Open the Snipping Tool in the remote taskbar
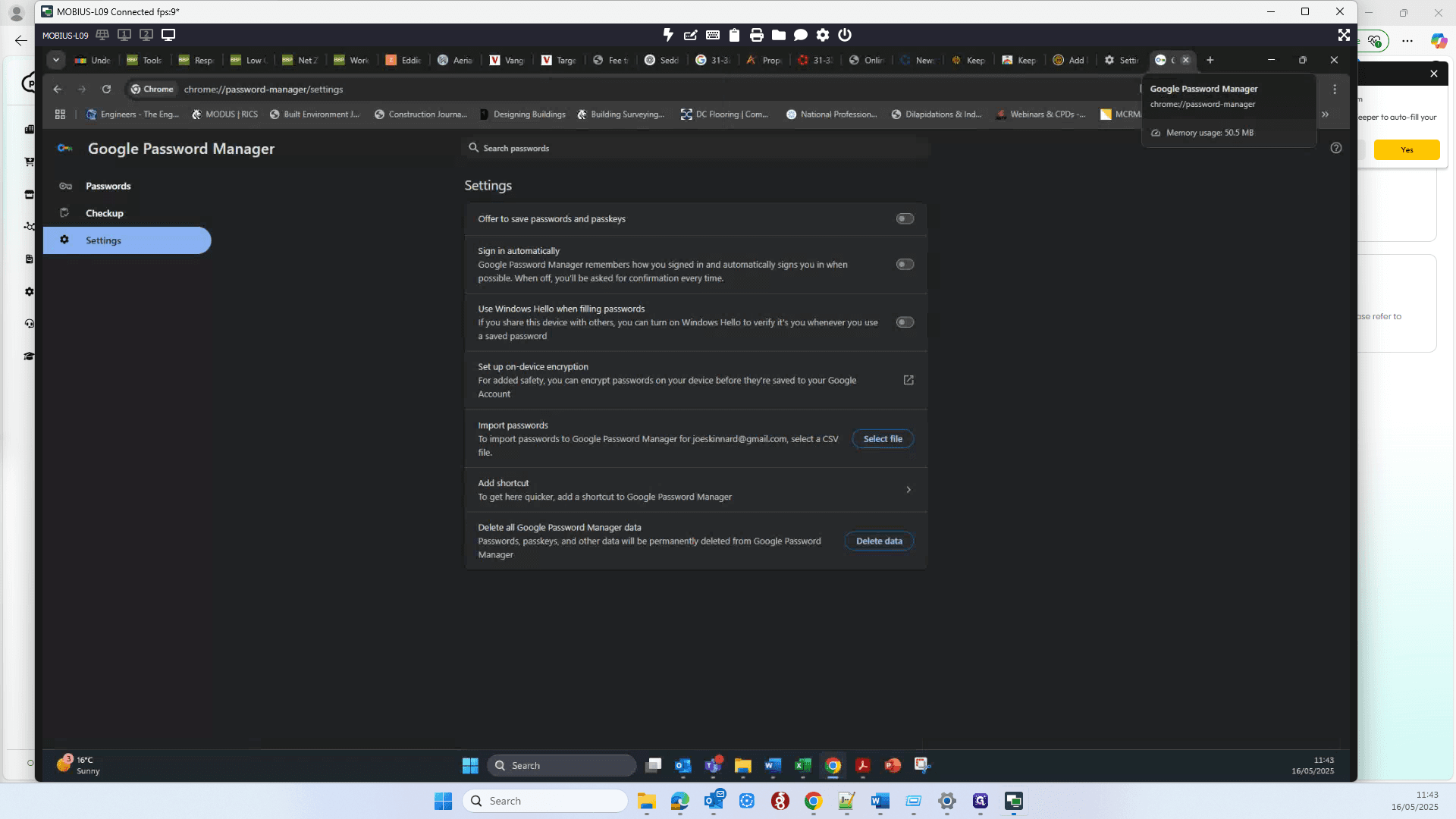The image size is (1456, 819). 922,765
